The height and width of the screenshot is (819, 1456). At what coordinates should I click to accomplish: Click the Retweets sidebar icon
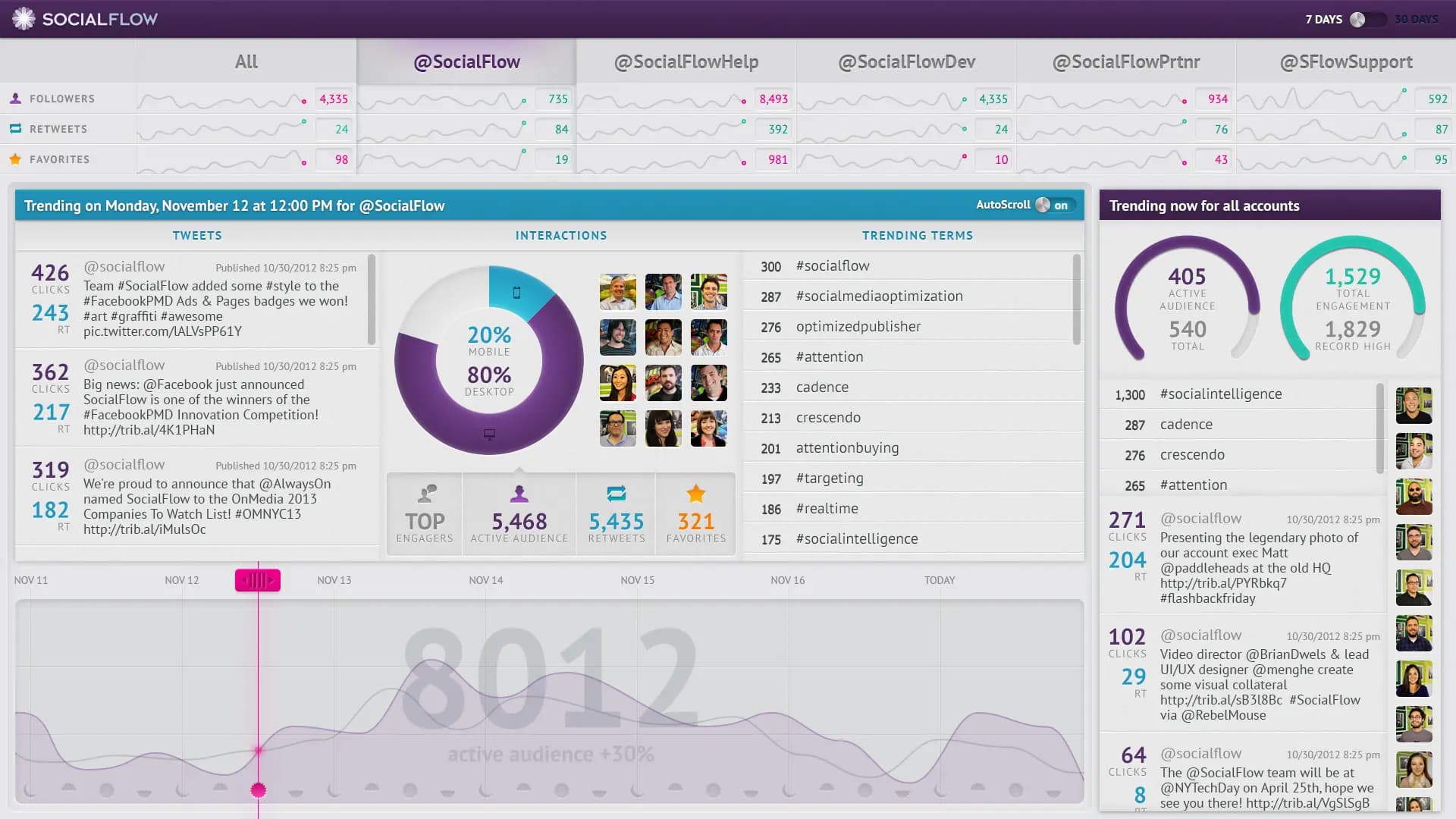coord(15,129)
